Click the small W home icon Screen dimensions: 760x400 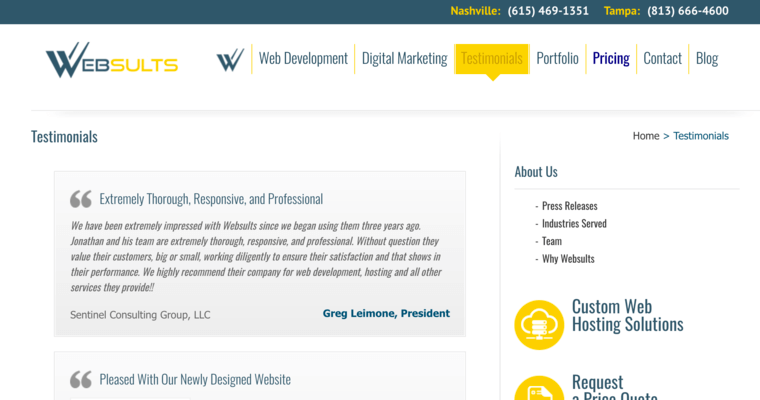(230, 60)
